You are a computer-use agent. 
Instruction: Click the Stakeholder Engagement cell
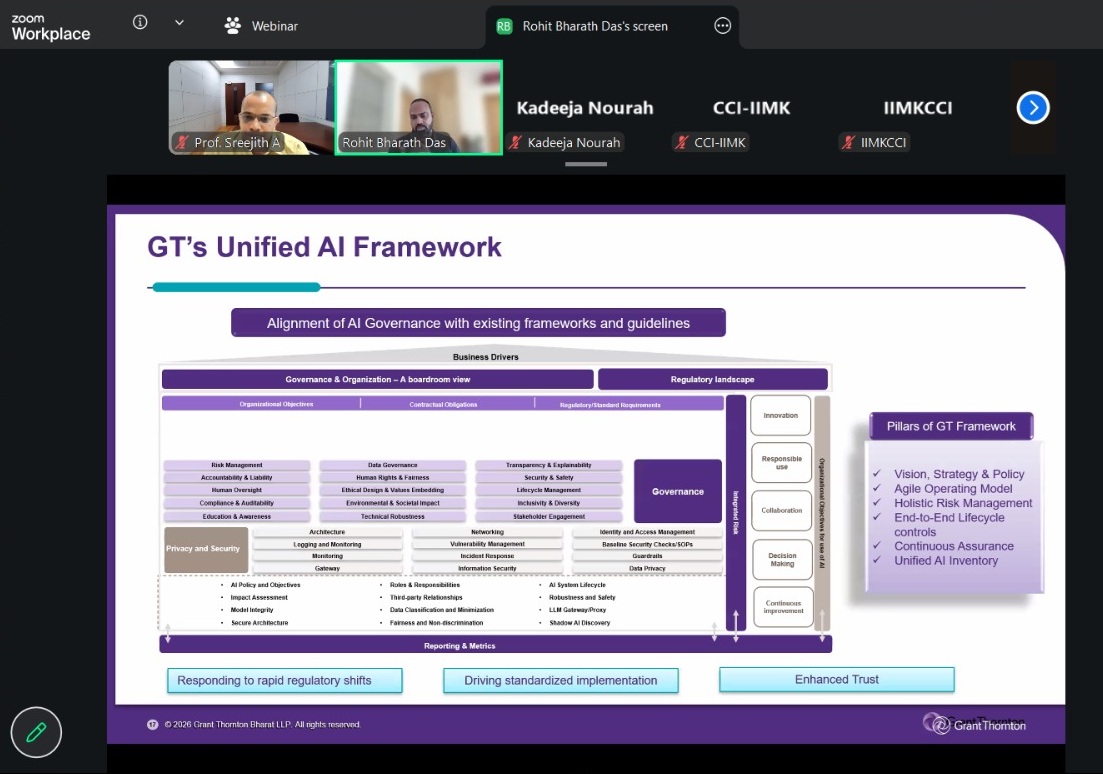click(549, 516)
